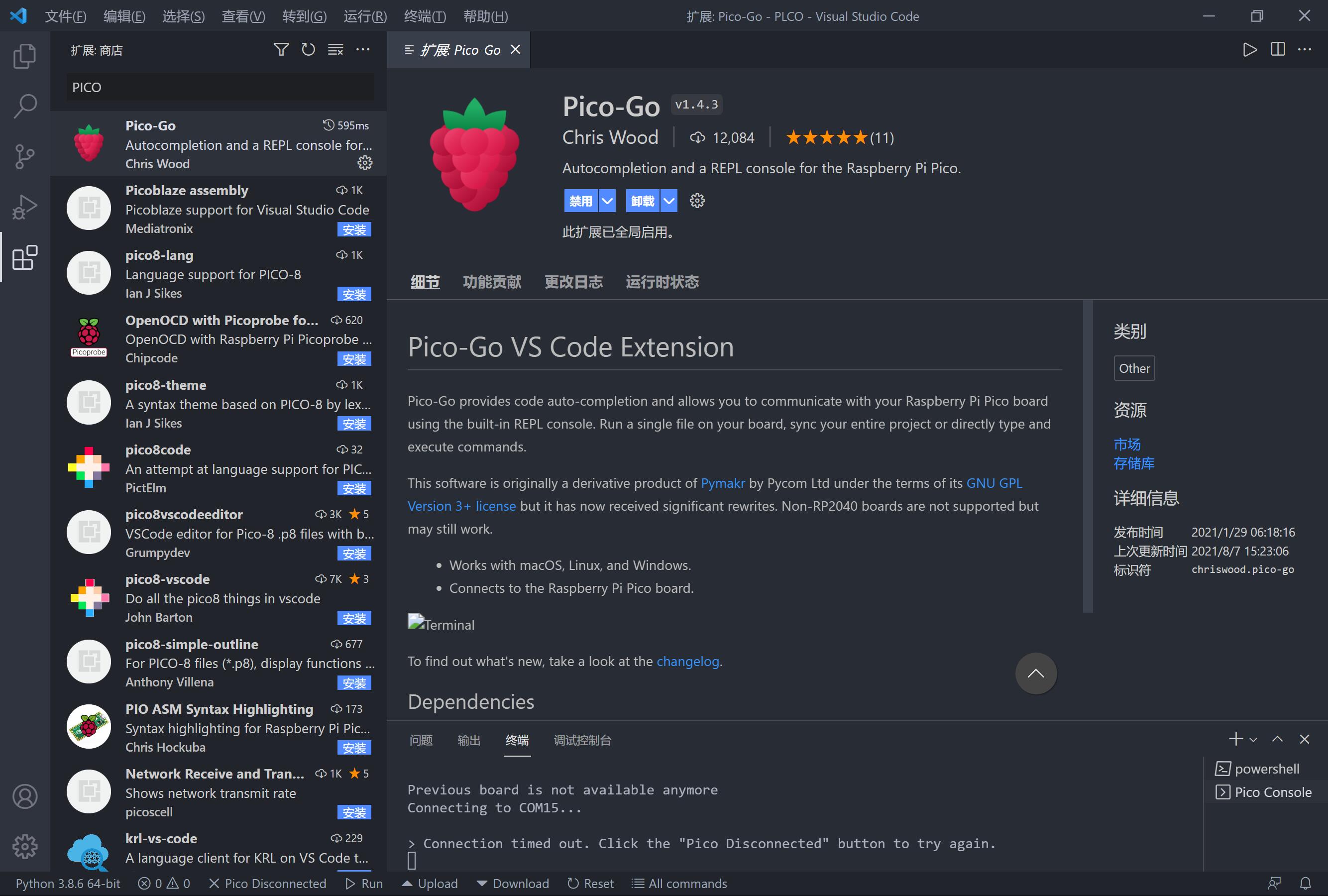Screen dimensions: 1328x896
Task: Close the terminal panel
Action: tap(1304, 739)
